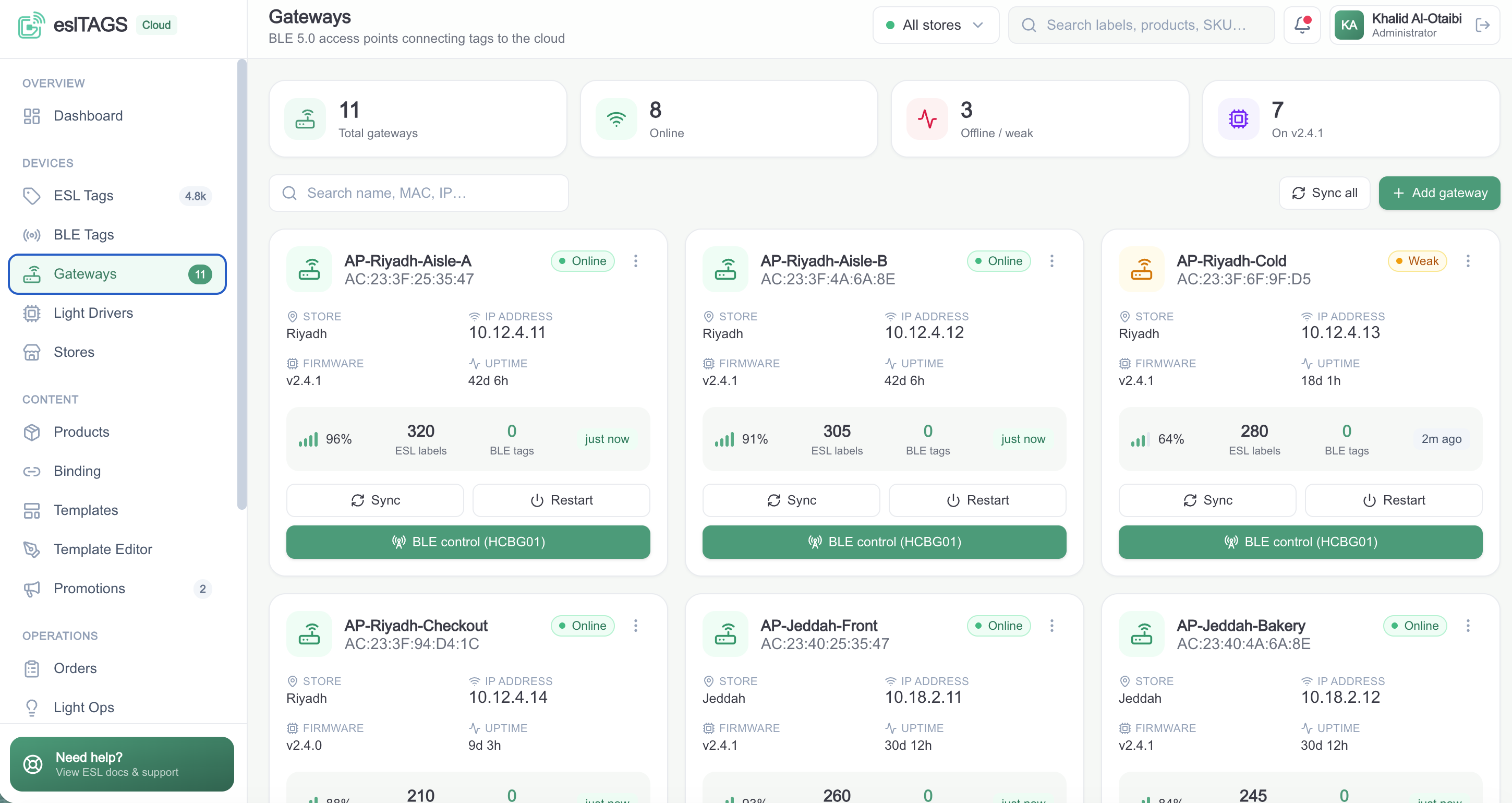
Task: Click the Online wifi stat icon
Action: (x=616, y=118)
